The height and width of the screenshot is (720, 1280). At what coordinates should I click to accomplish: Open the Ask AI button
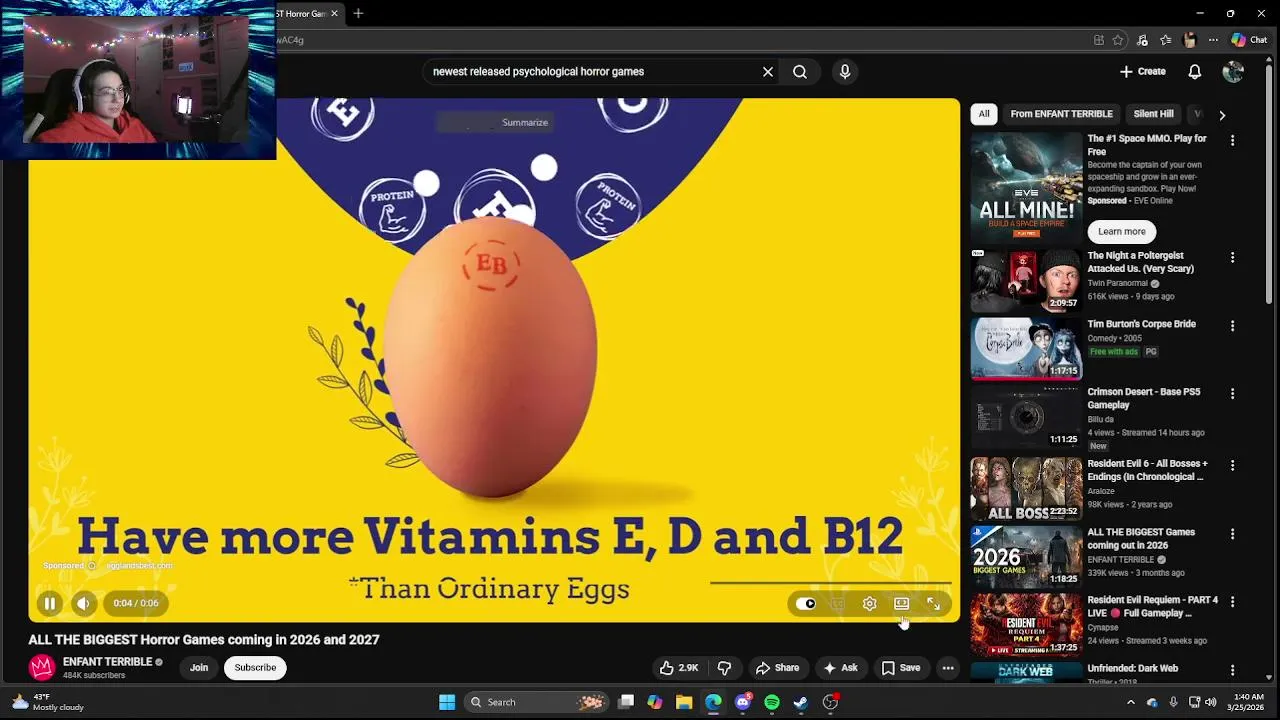(840, 668)
